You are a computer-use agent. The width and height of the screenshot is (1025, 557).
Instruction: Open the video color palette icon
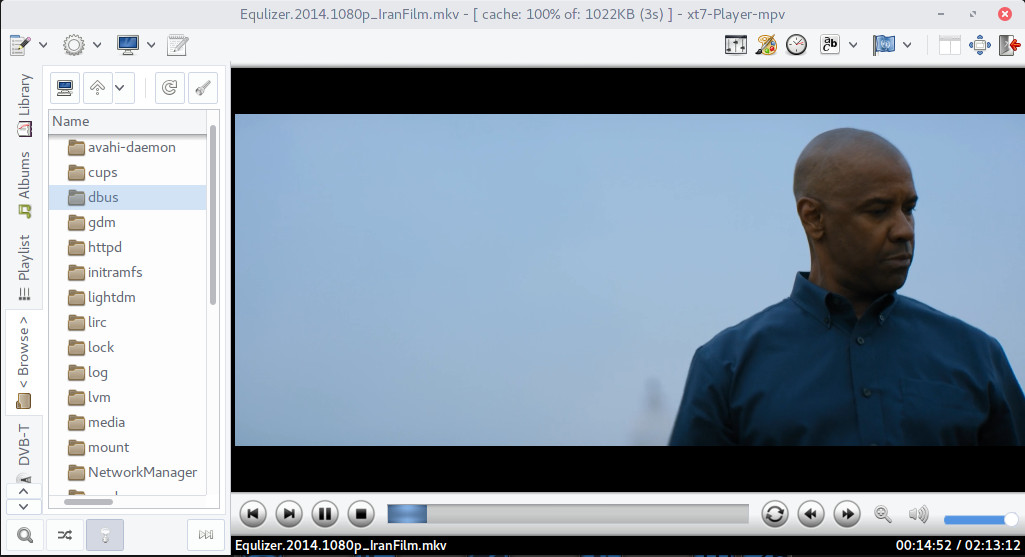click(x=765, y=45)
